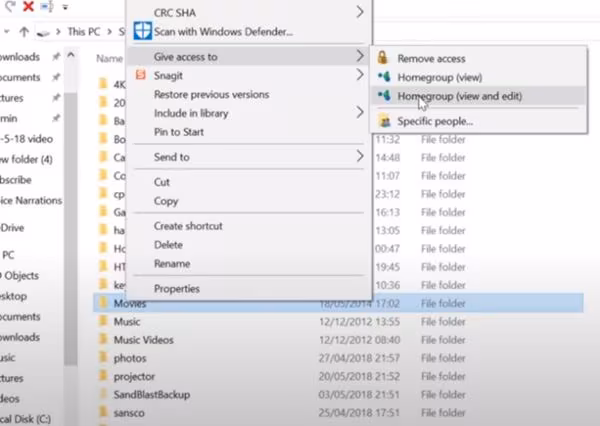Expand the Send to submenu arrow

pos(360,157)
